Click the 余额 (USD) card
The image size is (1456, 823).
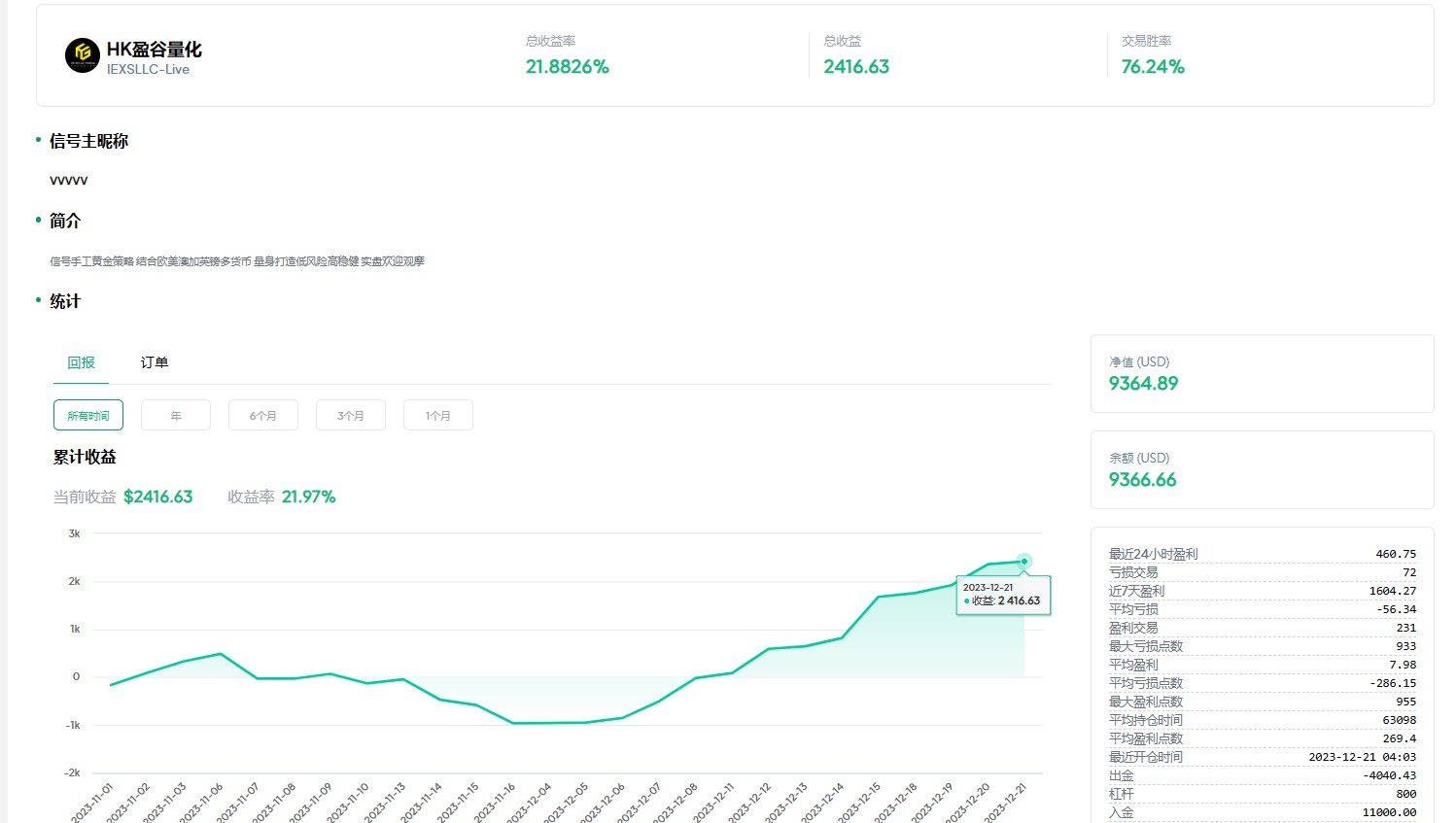(1262, 469)
